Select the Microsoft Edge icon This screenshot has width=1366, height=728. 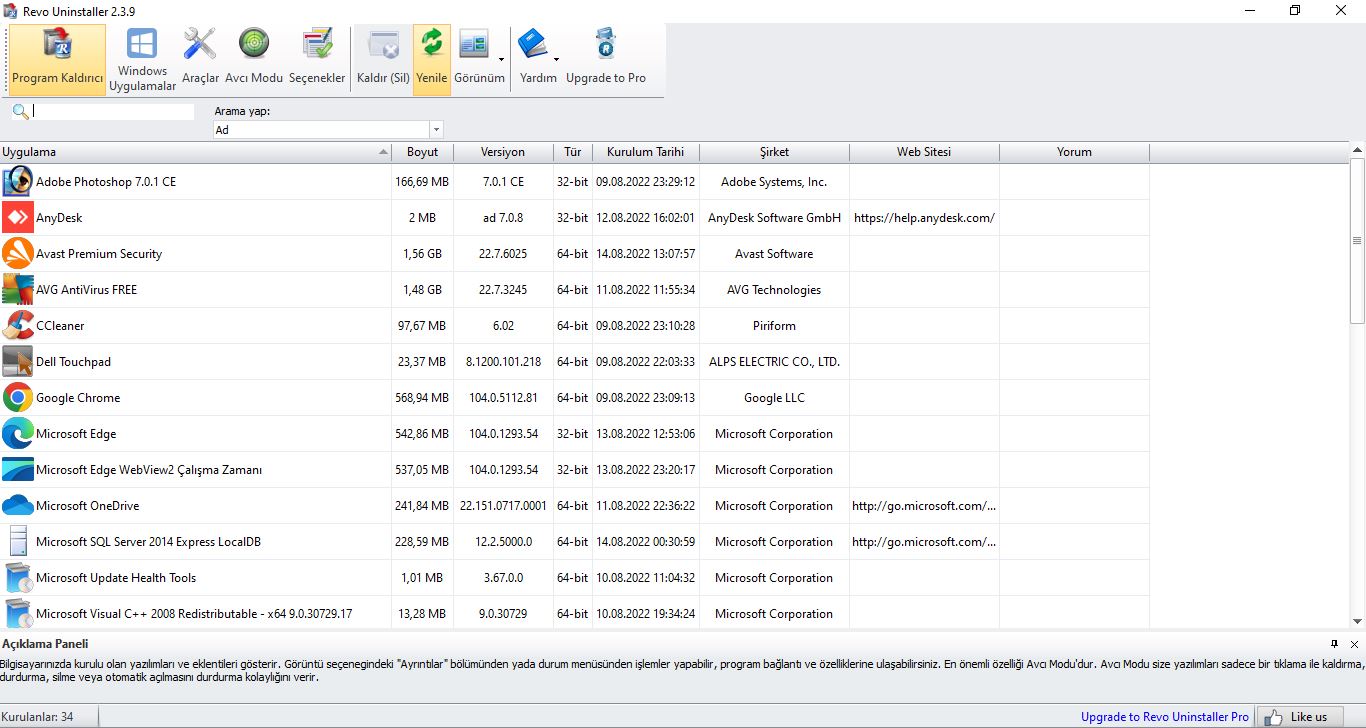click(x=18, y=434)
